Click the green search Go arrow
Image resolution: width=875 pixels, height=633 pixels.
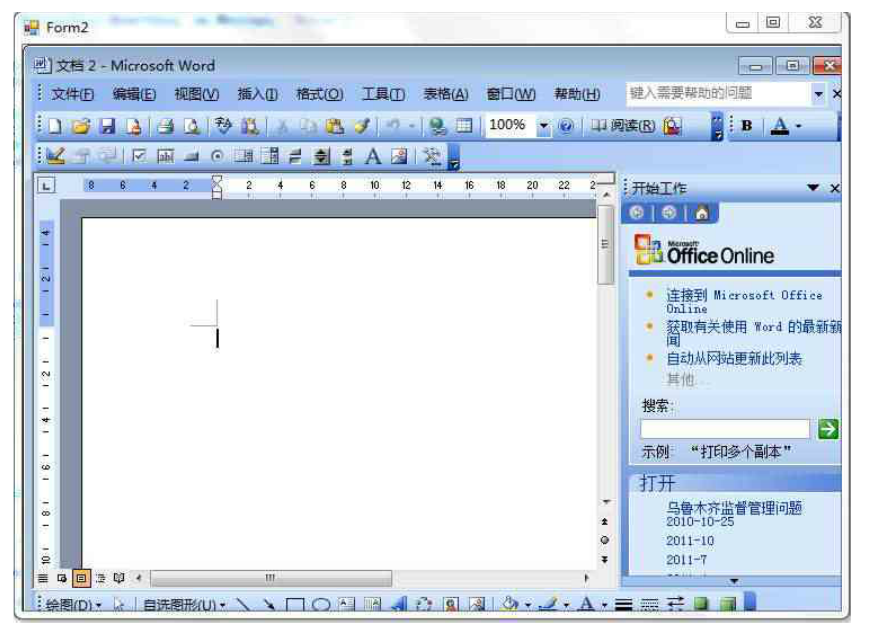(828, 429)
